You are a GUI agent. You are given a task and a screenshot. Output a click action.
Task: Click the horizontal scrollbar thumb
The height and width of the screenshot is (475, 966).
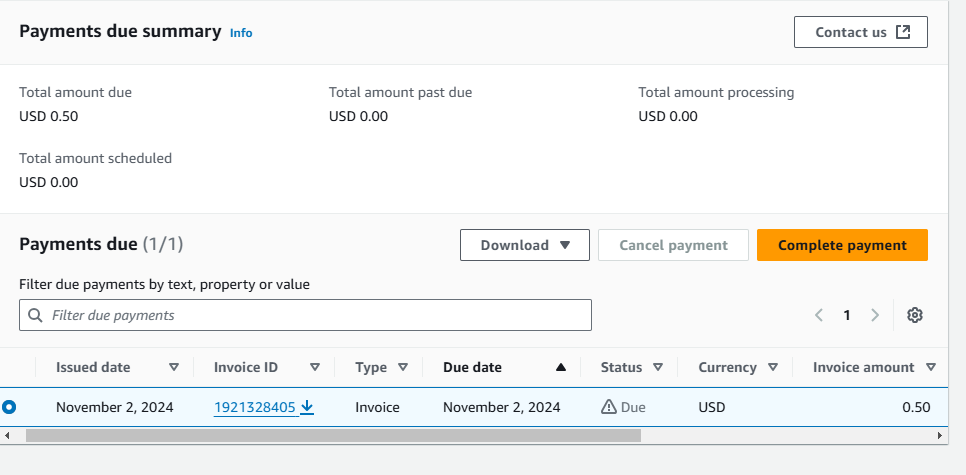point(332,435)
